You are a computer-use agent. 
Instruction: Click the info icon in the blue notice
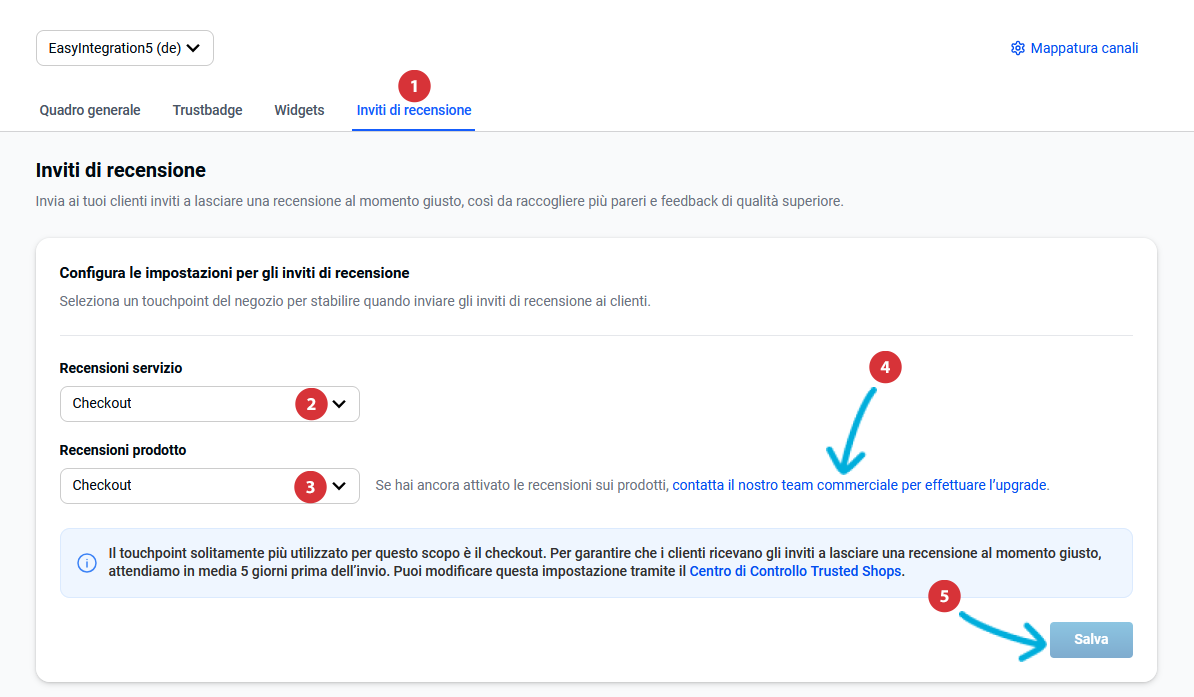pyautogui.click(x=87, y=562)
